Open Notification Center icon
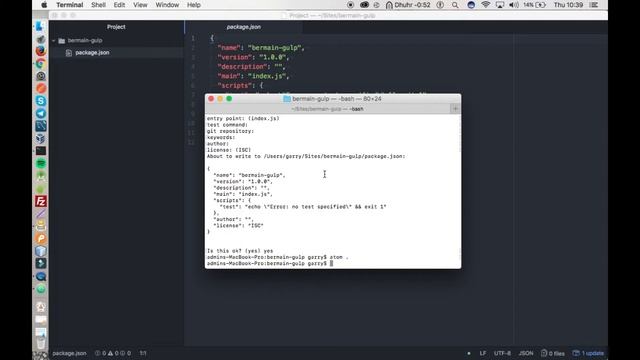The image size is (640, 360). pos(594,5)
